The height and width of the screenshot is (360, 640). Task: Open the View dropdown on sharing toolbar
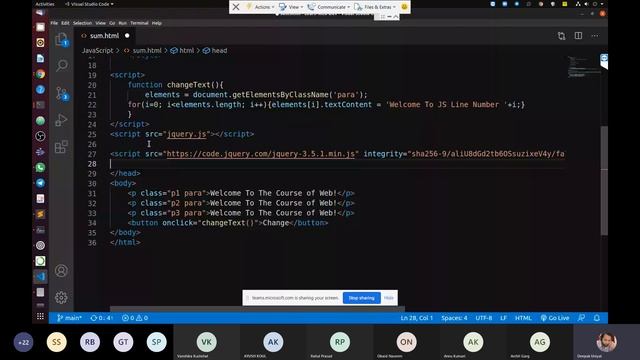pyautogui.click(x=291, y=7)
